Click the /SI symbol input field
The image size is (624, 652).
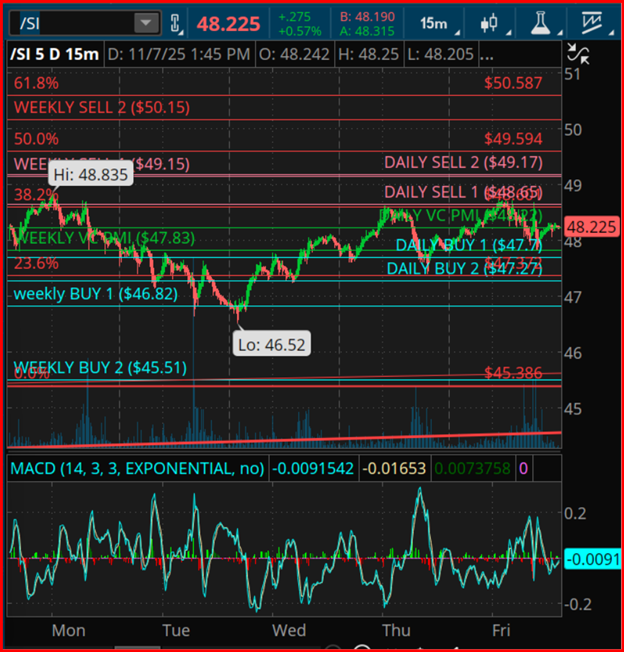[85, 23]
